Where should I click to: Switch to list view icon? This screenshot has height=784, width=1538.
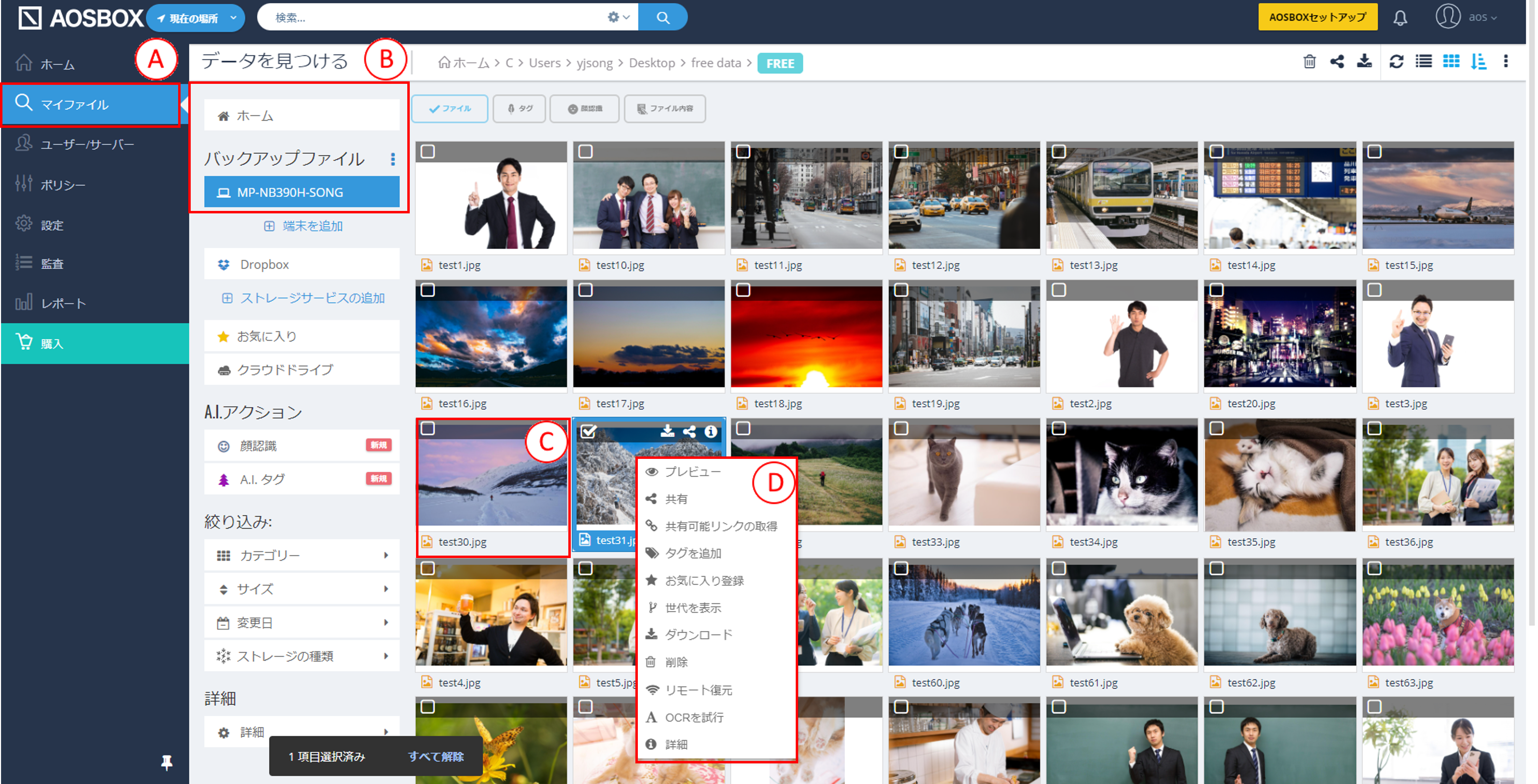[1423, 61]
